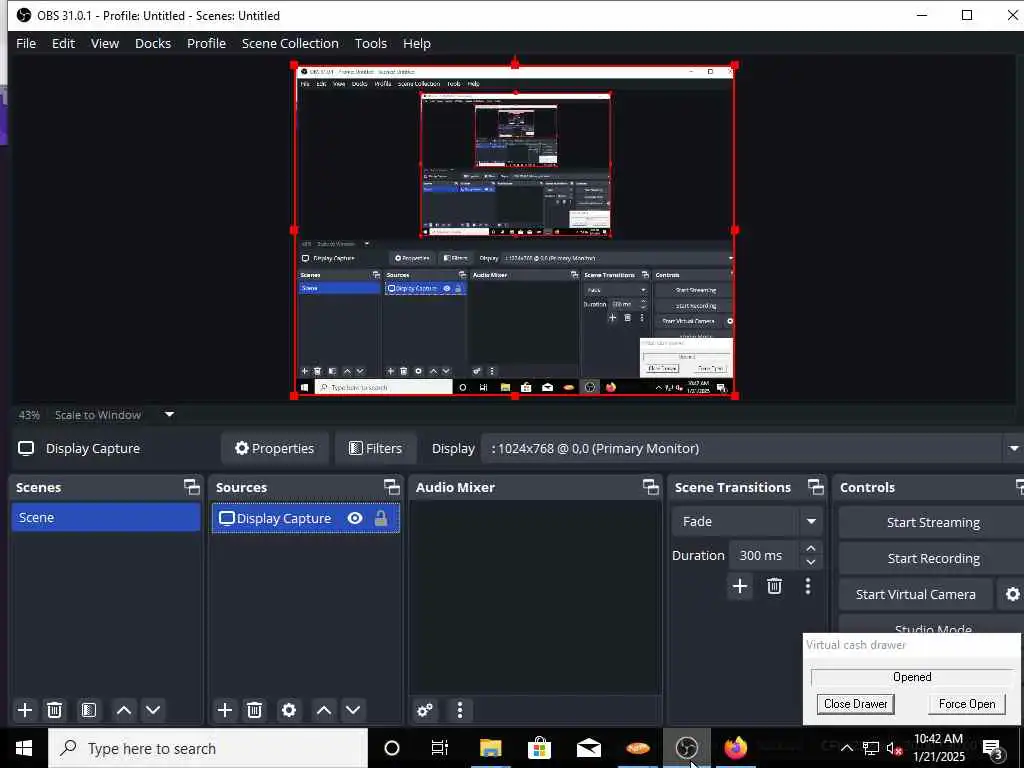This screenshot has height=768, width=1024.
Task: Click Force Open in Virtual cash drawer
Action: pyautogui.click(x=967, y=704)
